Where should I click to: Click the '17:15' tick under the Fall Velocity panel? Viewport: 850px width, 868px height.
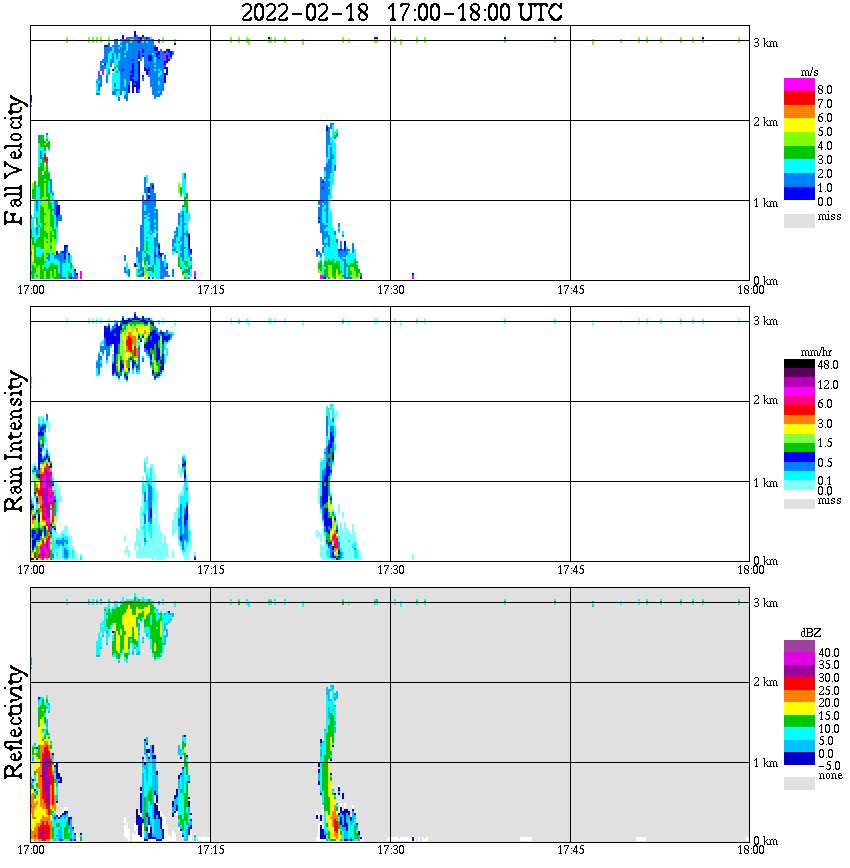click(x=211, y=290)
